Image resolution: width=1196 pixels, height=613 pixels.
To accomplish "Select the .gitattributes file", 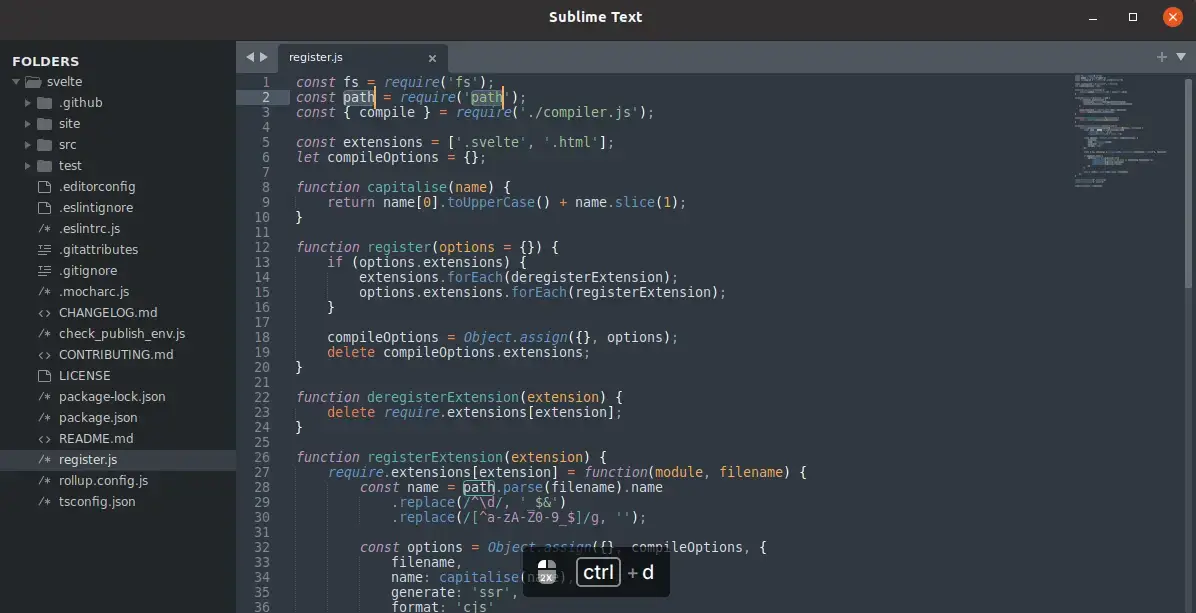I will 98,249.
